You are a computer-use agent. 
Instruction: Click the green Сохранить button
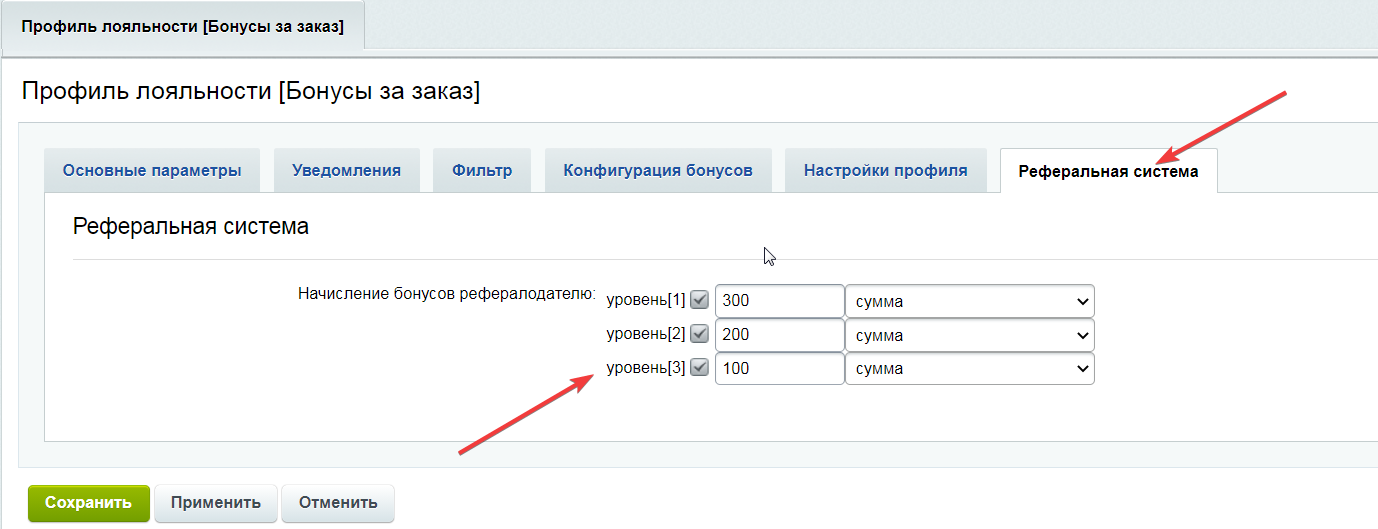click(89, 503)
